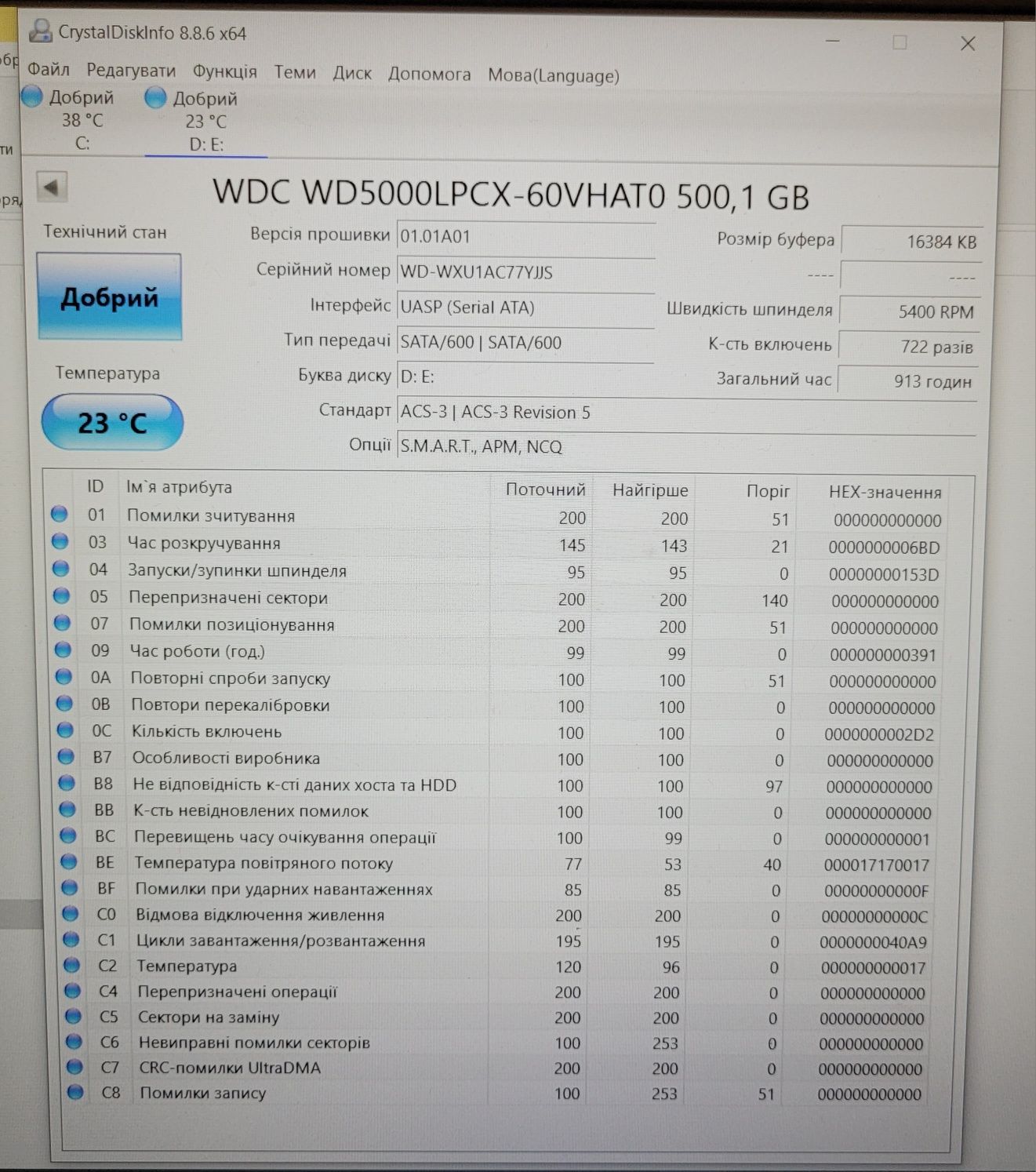
Task: Click the status icon for attribute C2
Action: point(72,965)
